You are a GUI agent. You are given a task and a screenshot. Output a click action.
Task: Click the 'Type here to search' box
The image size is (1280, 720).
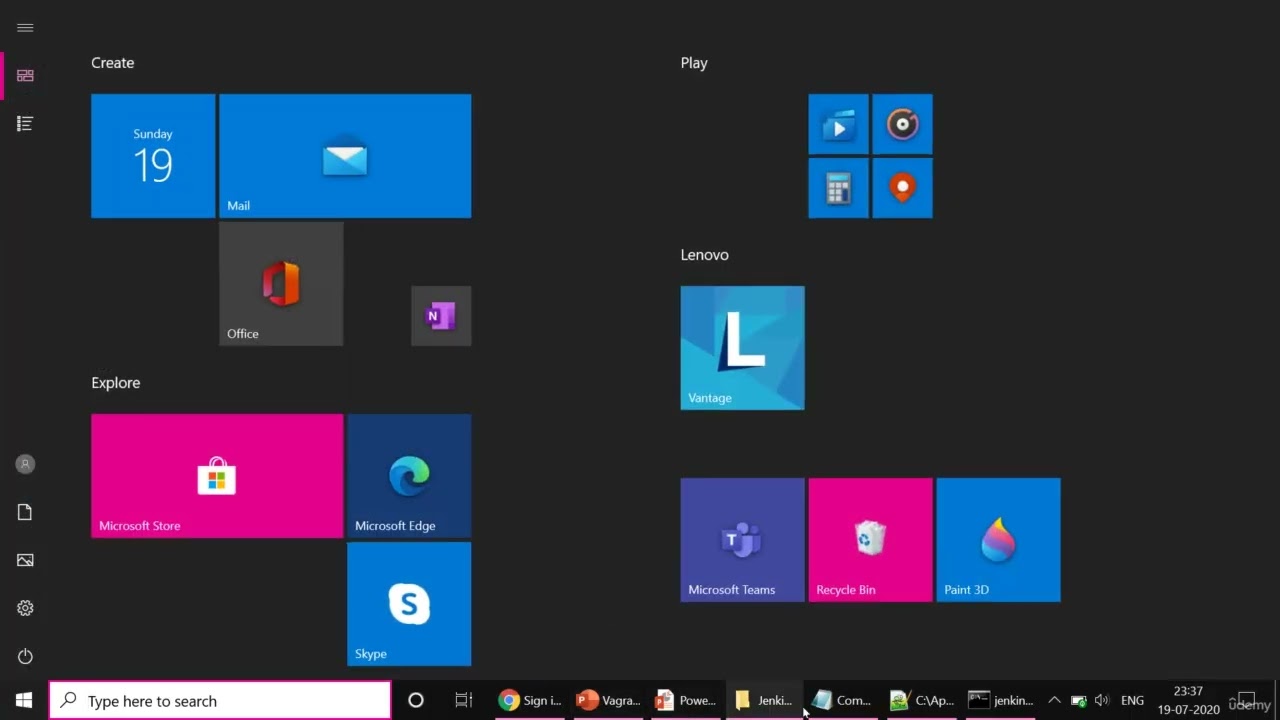pos(220,700)
